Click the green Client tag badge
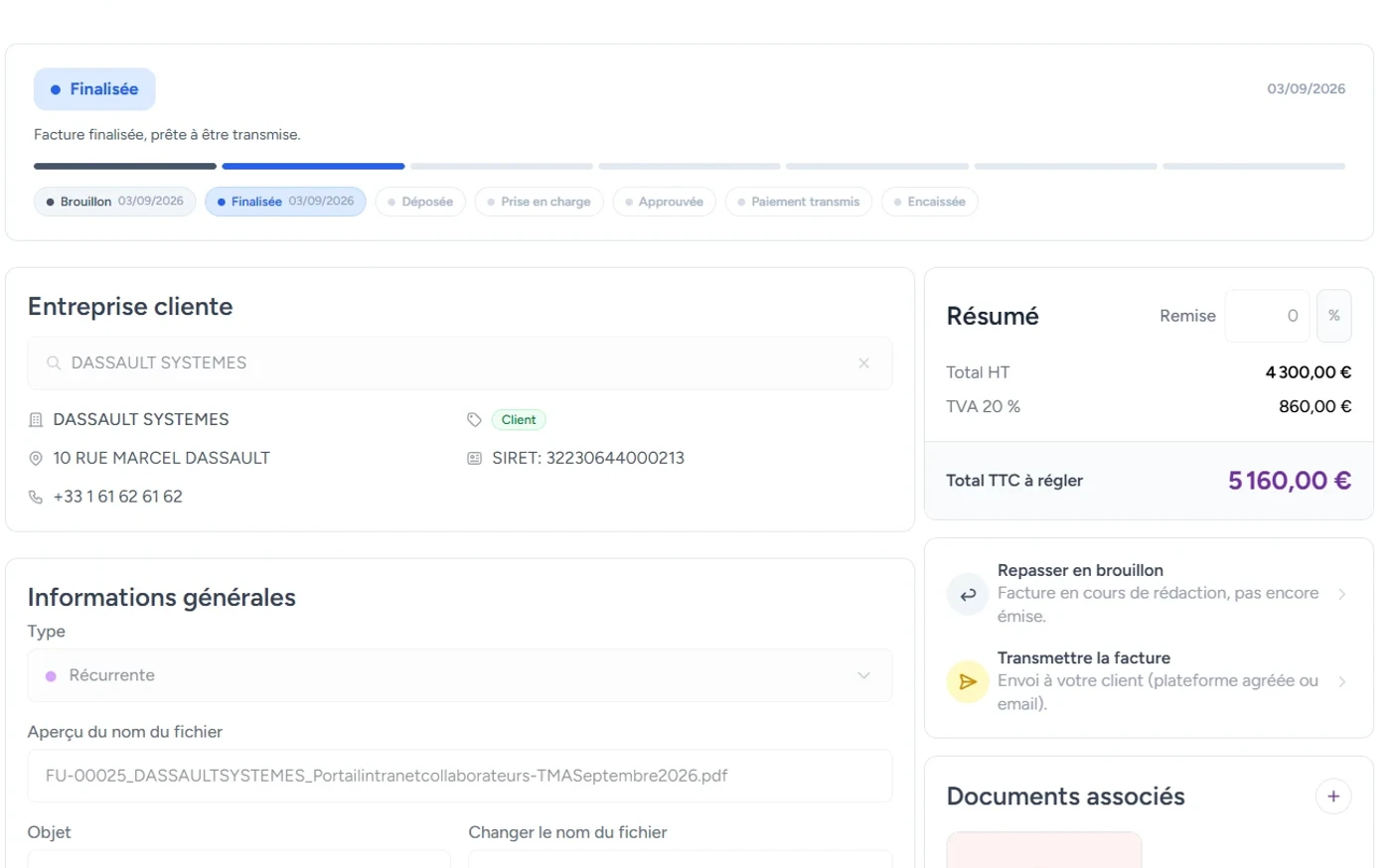This screenshot has height=868, width=1391. [519, 420]
